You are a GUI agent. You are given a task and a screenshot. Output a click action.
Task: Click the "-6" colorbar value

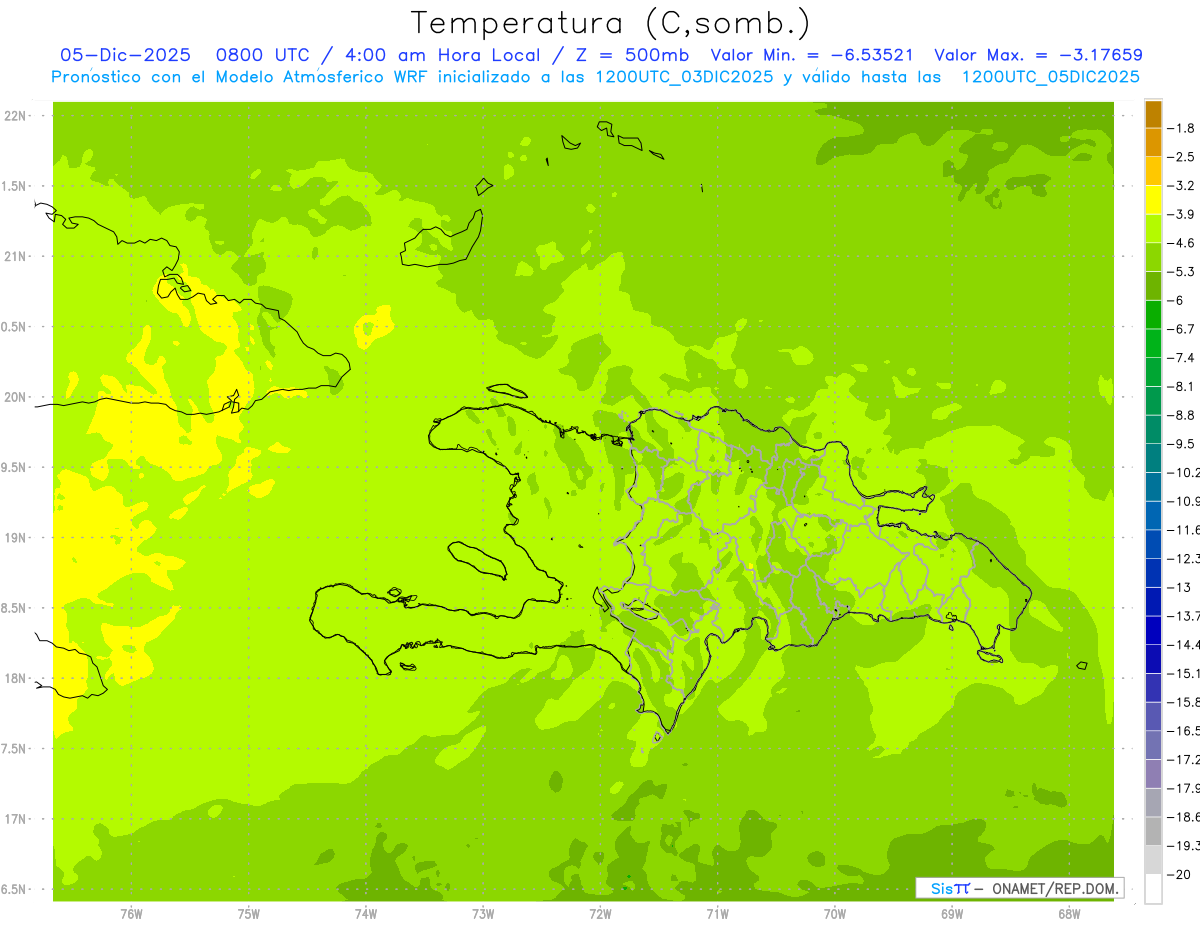pos(1177,300)
